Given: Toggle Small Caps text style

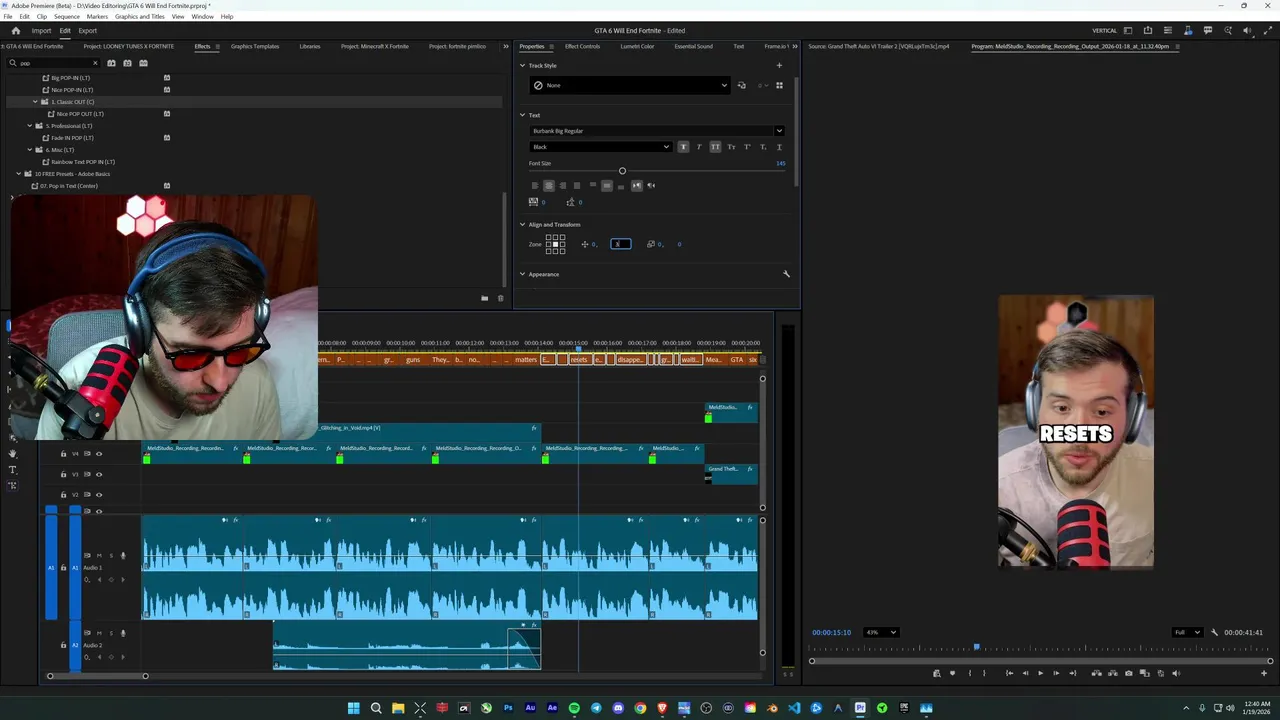Looking at the screenshot, I should click(x=731, y=147).
